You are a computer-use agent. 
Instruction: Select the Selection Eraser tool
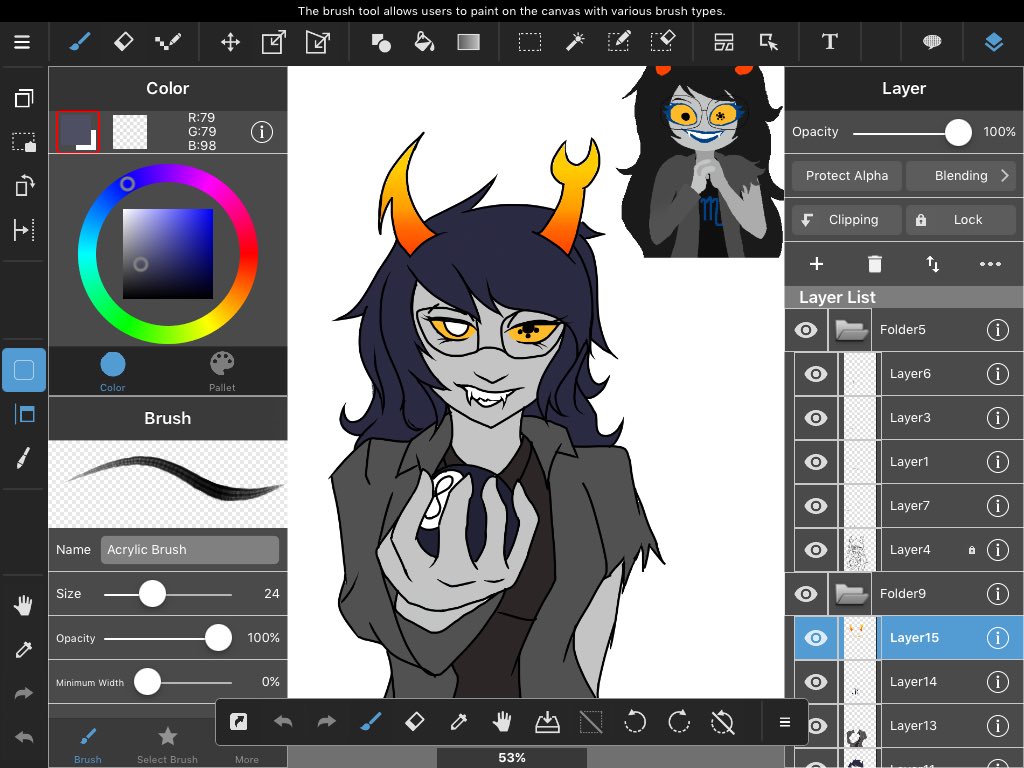pyautogui.click(x=663, y=42)
